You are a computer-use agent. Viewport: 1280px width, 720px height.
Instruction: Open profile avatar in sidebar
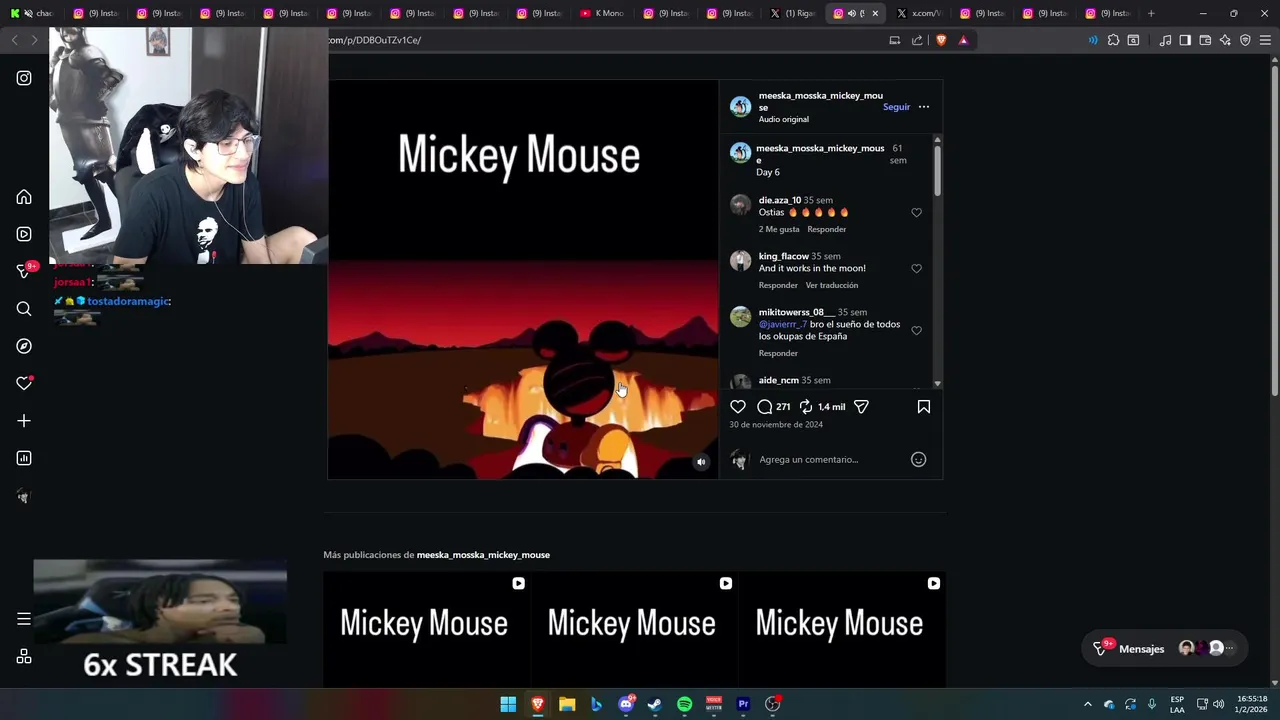24,496
